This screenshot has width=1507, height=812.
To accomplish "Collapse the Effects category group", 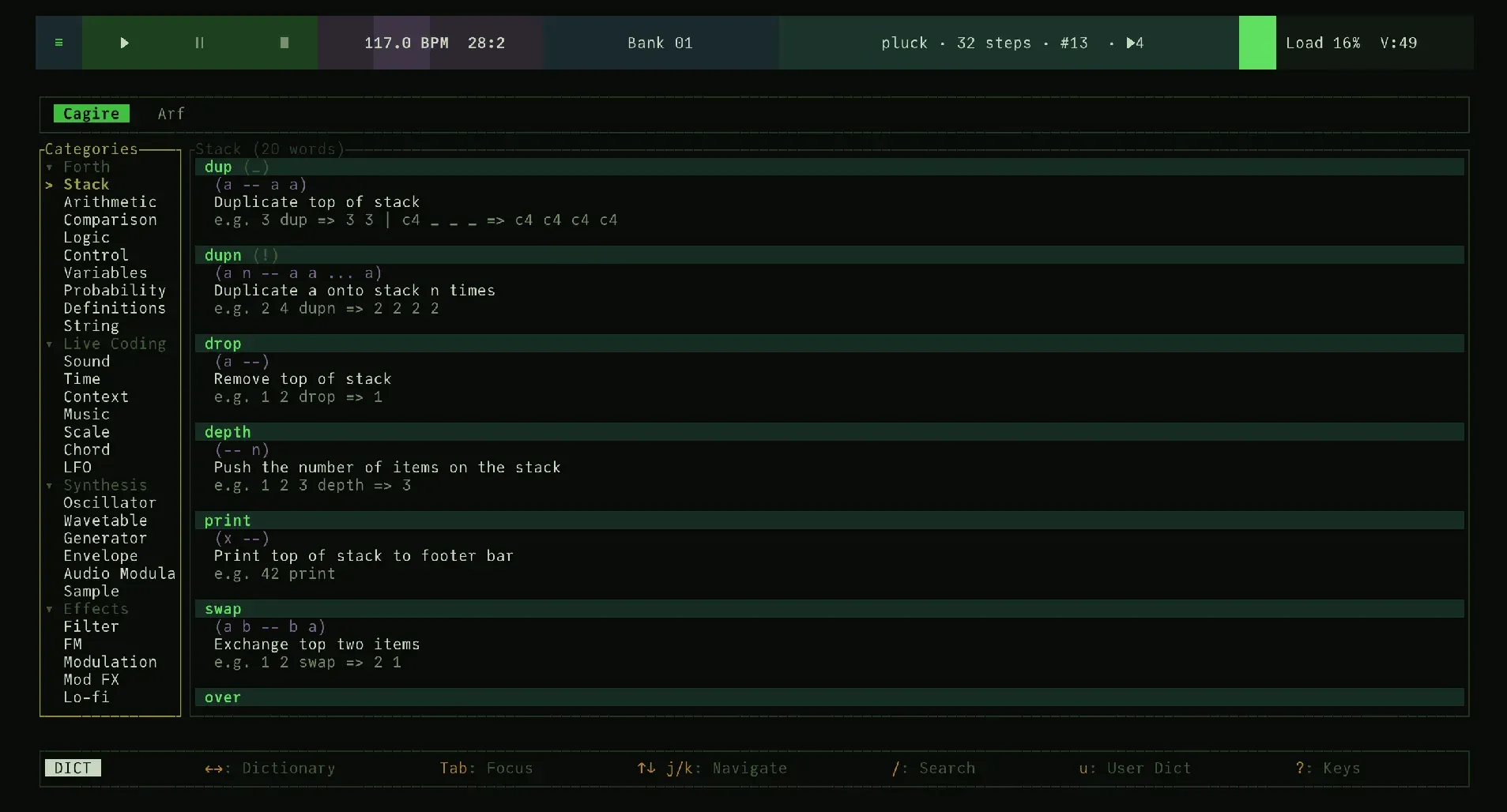I will coord(87,609).
